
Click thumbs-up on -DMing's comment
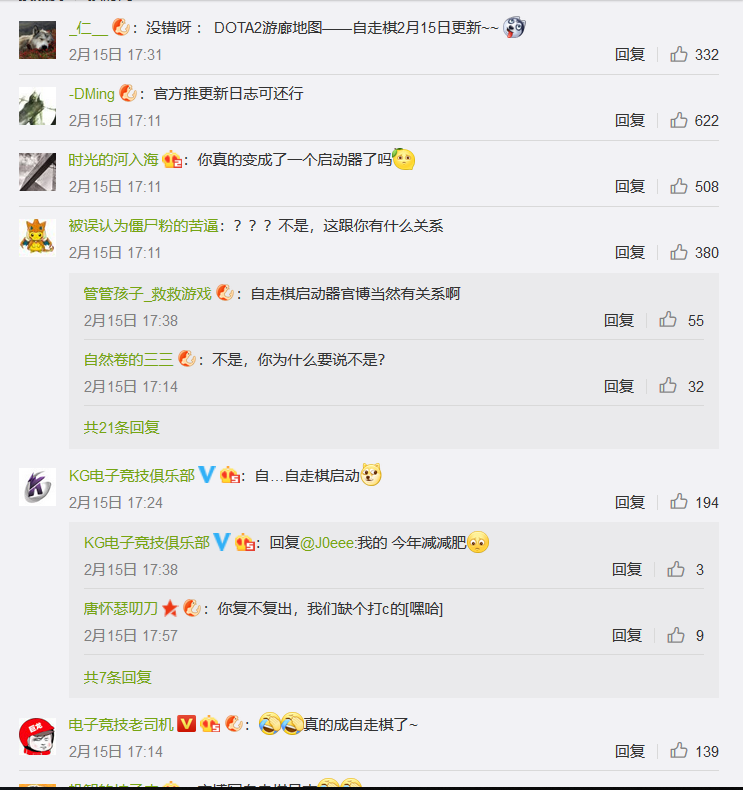(x=679, y=120)
